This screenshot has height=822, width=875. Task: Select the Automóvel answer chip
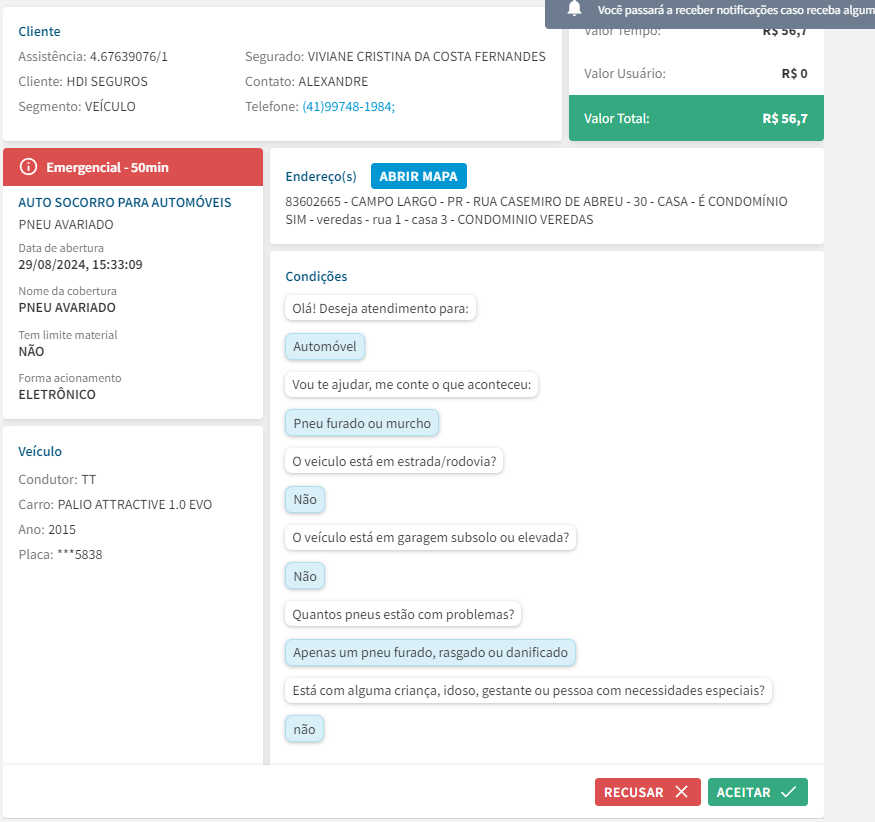coord(325,347)
